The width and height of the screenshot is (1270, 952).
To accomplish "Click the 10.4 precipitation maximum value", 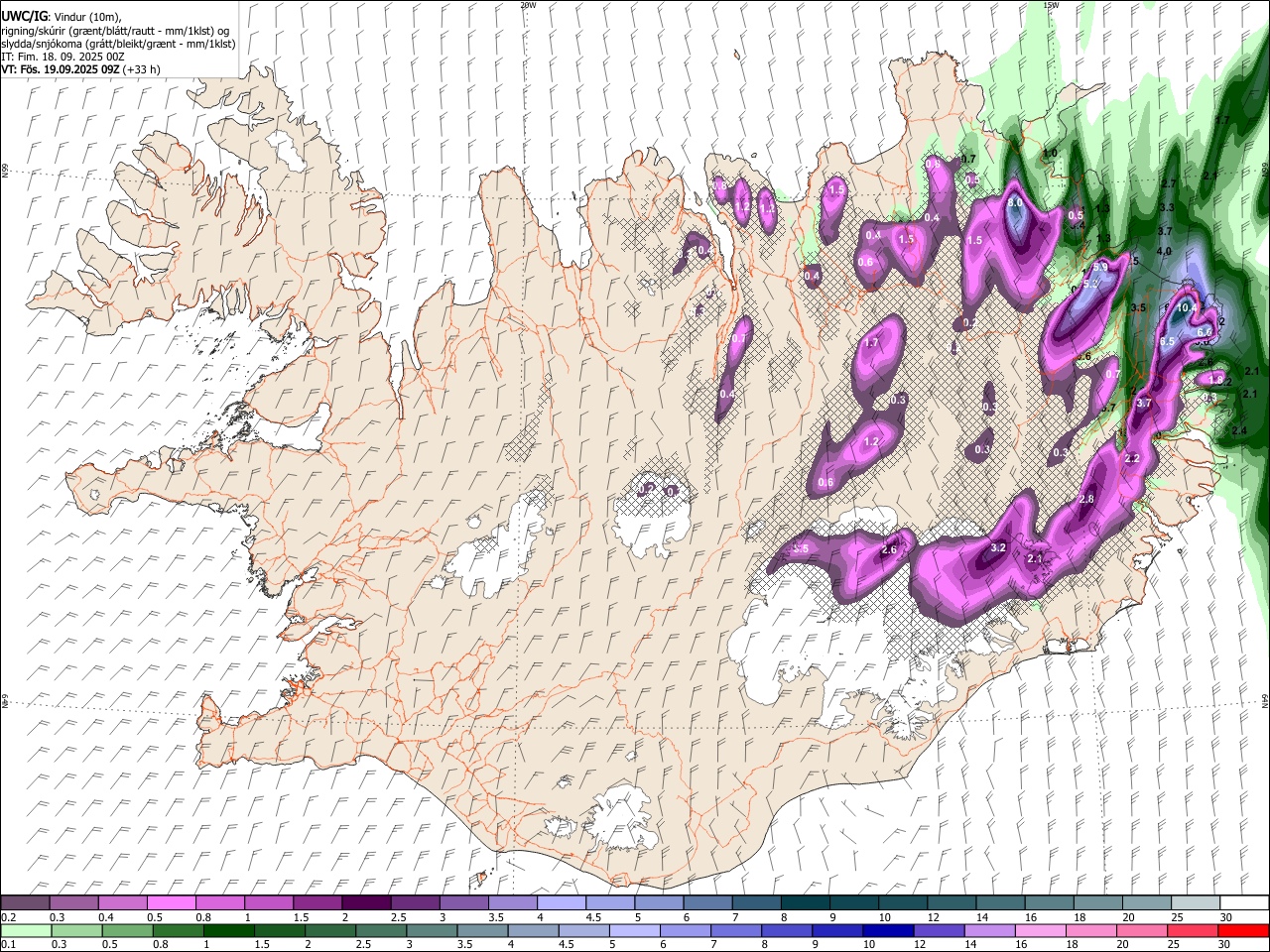I will click(1186, 308).
